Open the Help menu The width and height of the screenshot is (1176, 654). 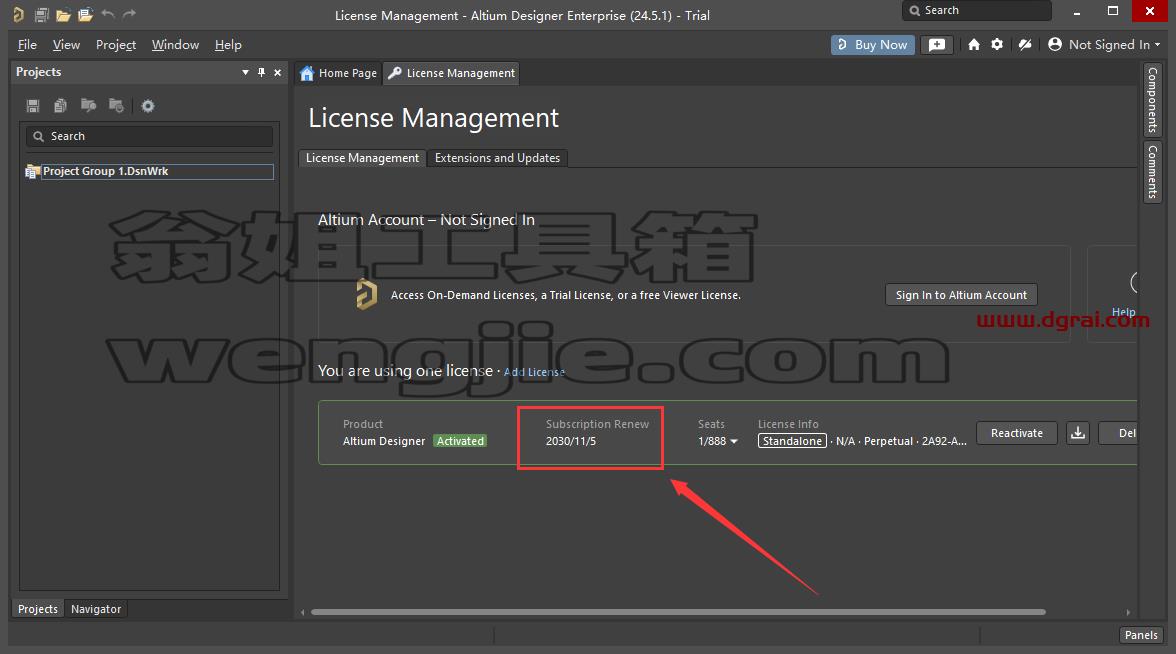pyautogui.click(x=228, y=45)
